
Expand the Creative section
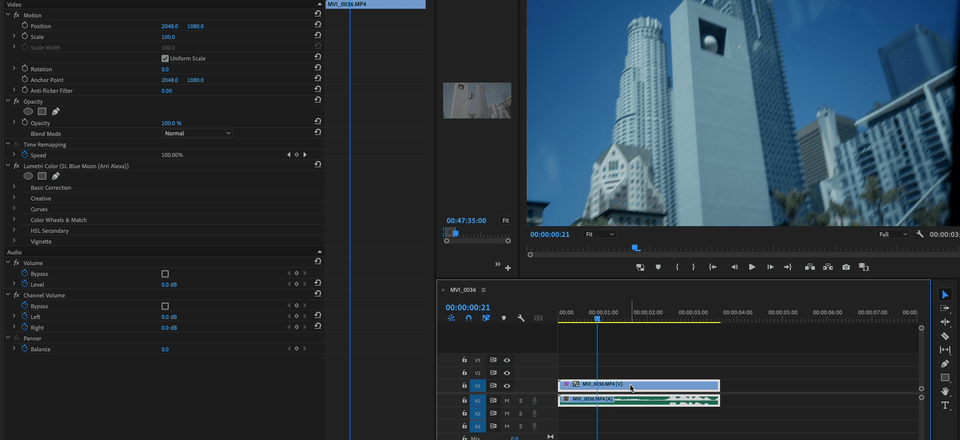click(x=14, y=198)
